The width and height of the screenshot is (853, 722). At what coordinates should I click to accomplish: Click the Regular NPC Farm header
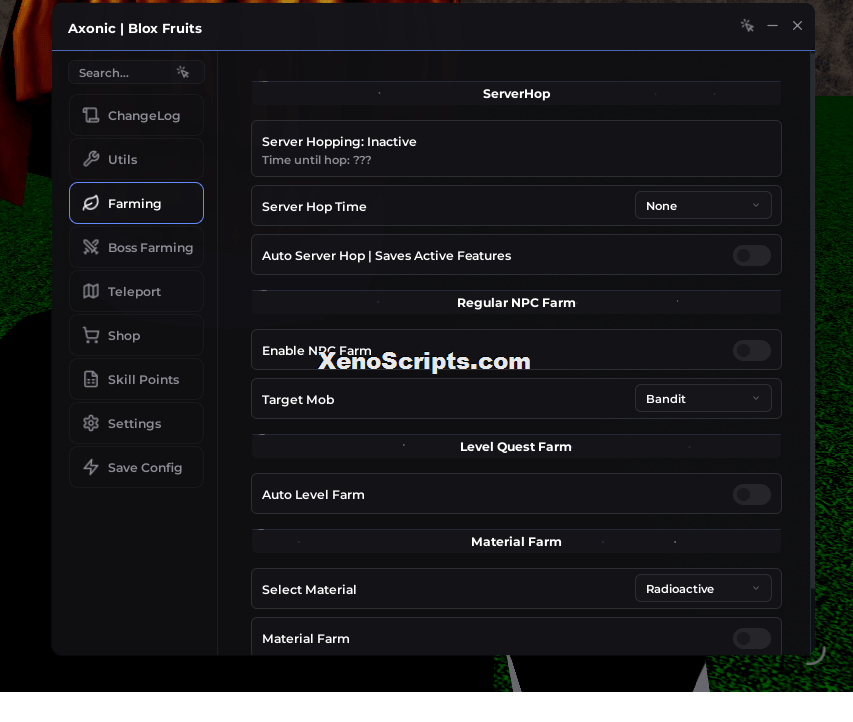click(x=516, y=303)
